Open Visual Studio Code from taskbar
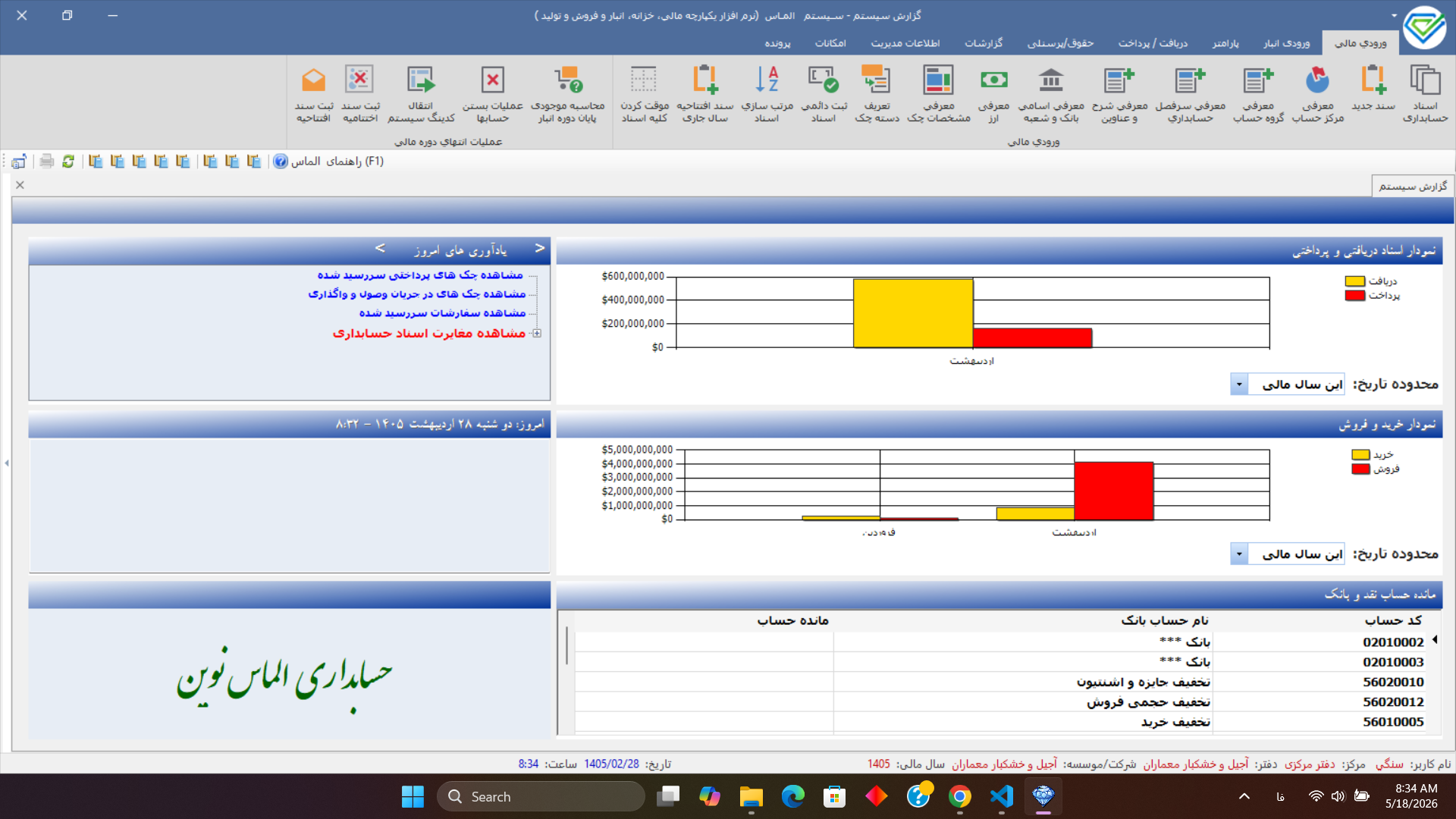The image size is (1456, 819). 1002,796
